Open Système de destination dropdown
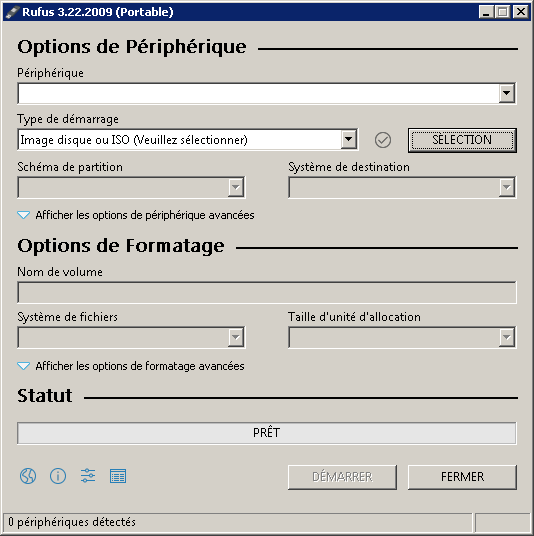This screenshot has height=536, width=534. [x=402, y=187]
